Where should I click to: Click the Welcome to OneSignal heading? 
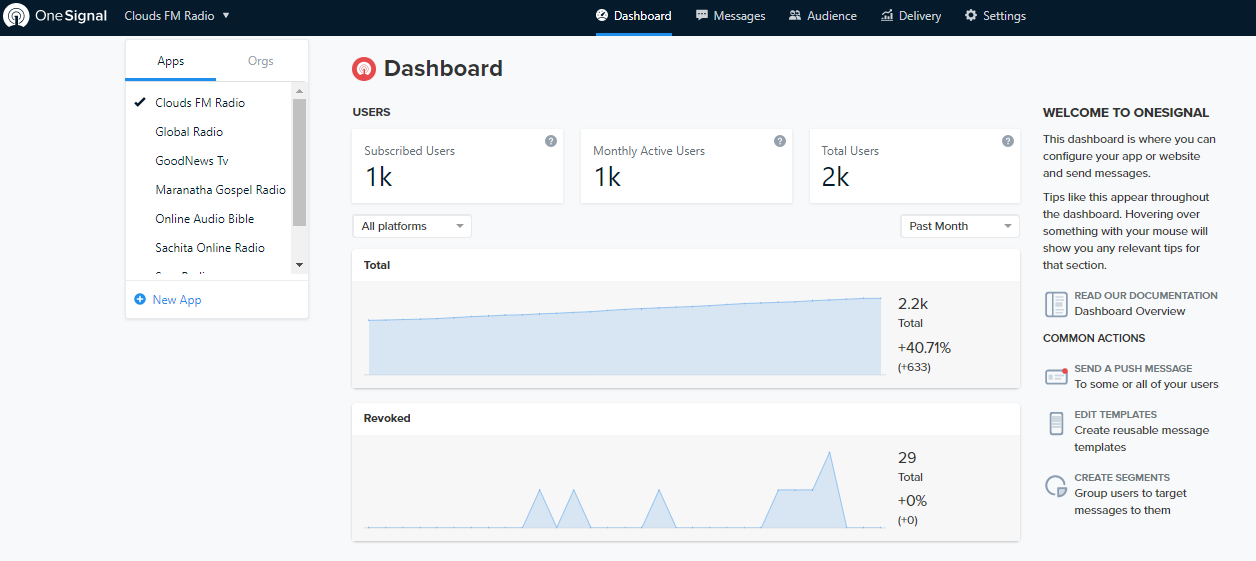point(1126,113)
